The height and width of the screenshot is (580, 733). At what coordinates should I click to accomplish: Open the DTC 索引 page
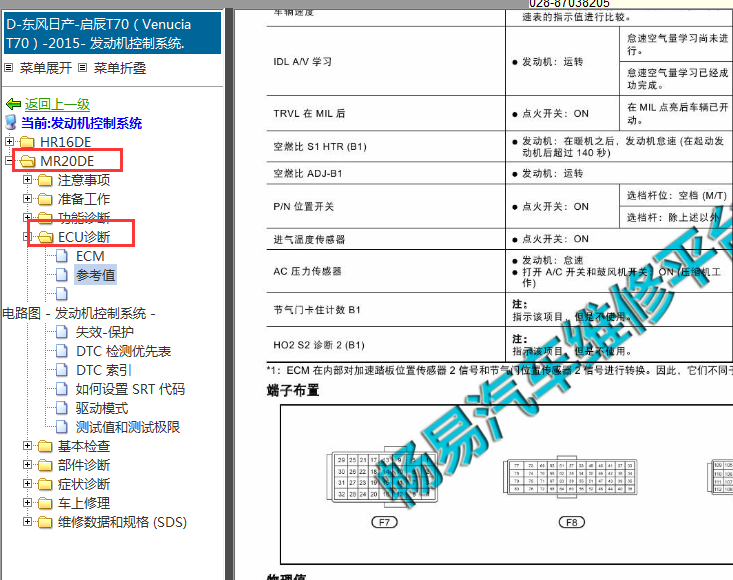tap(104, 370)
